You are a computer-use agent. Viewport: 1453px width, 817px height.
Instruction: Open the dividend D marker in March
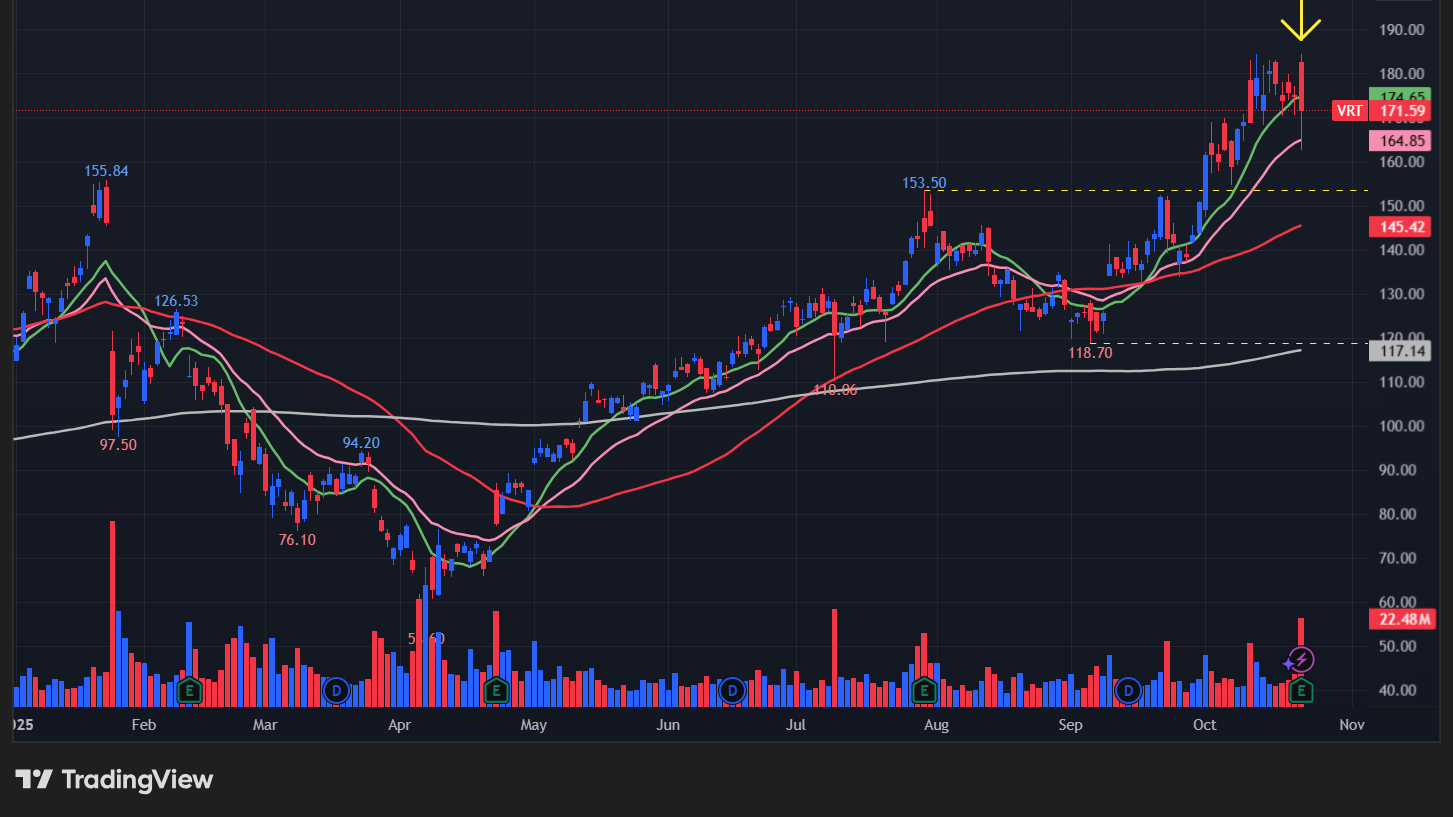(x=336, y=690)
